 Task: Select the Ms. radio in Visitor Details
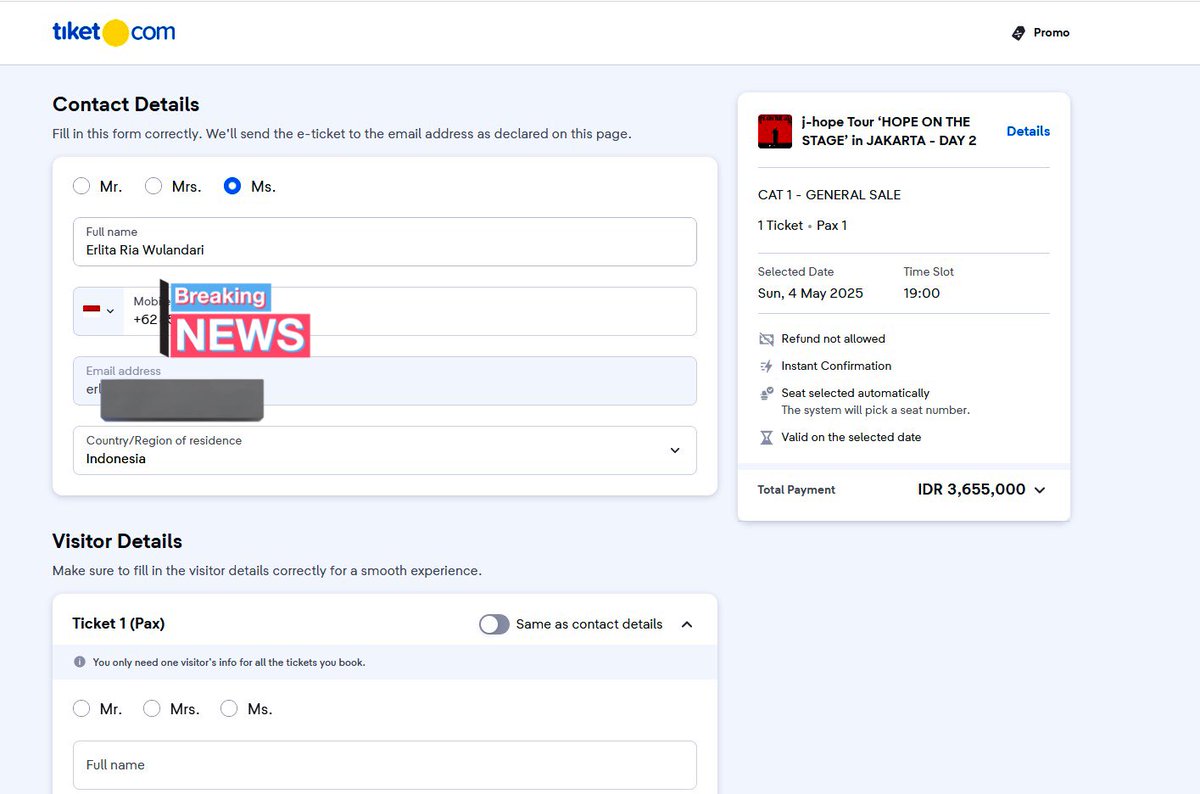point(229,709)
